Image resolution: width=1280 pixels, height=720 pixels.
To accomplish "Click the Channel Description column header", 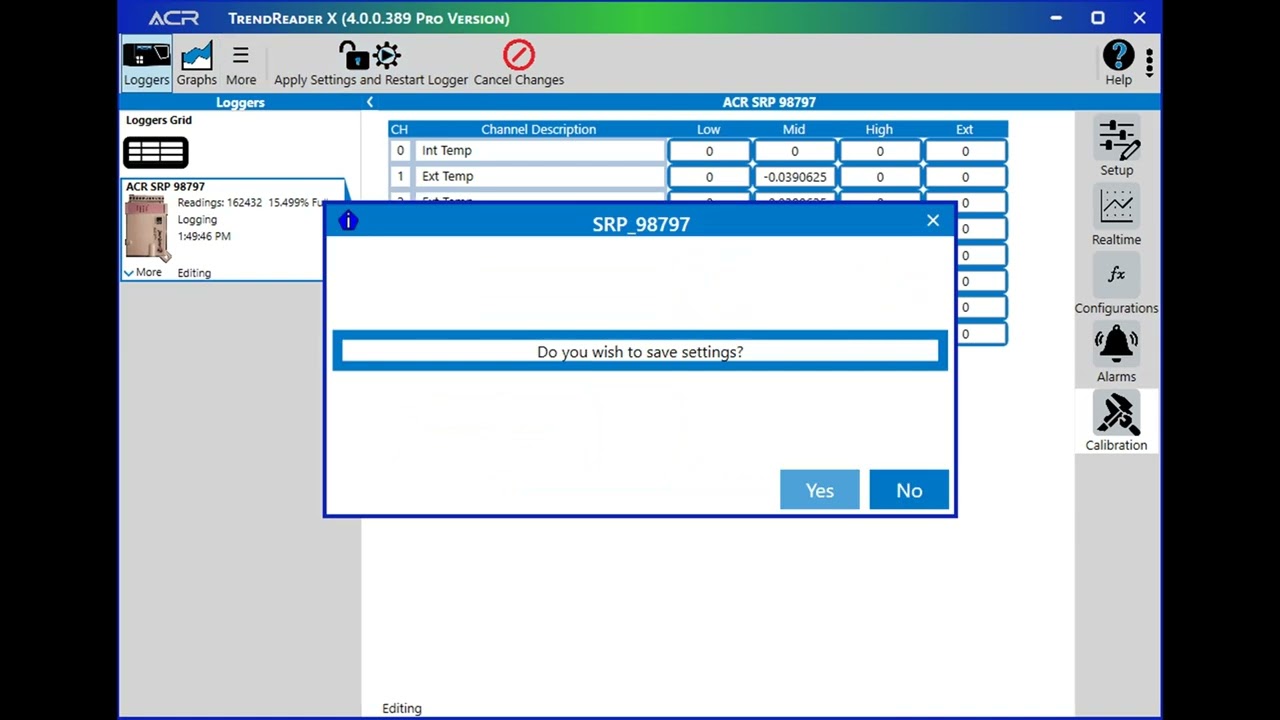I will 538,129.
